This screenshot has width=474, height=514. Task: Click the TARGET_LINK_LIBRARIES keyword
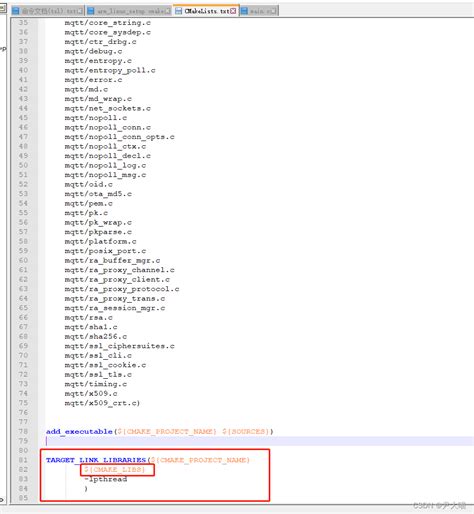tap(96, 460)
